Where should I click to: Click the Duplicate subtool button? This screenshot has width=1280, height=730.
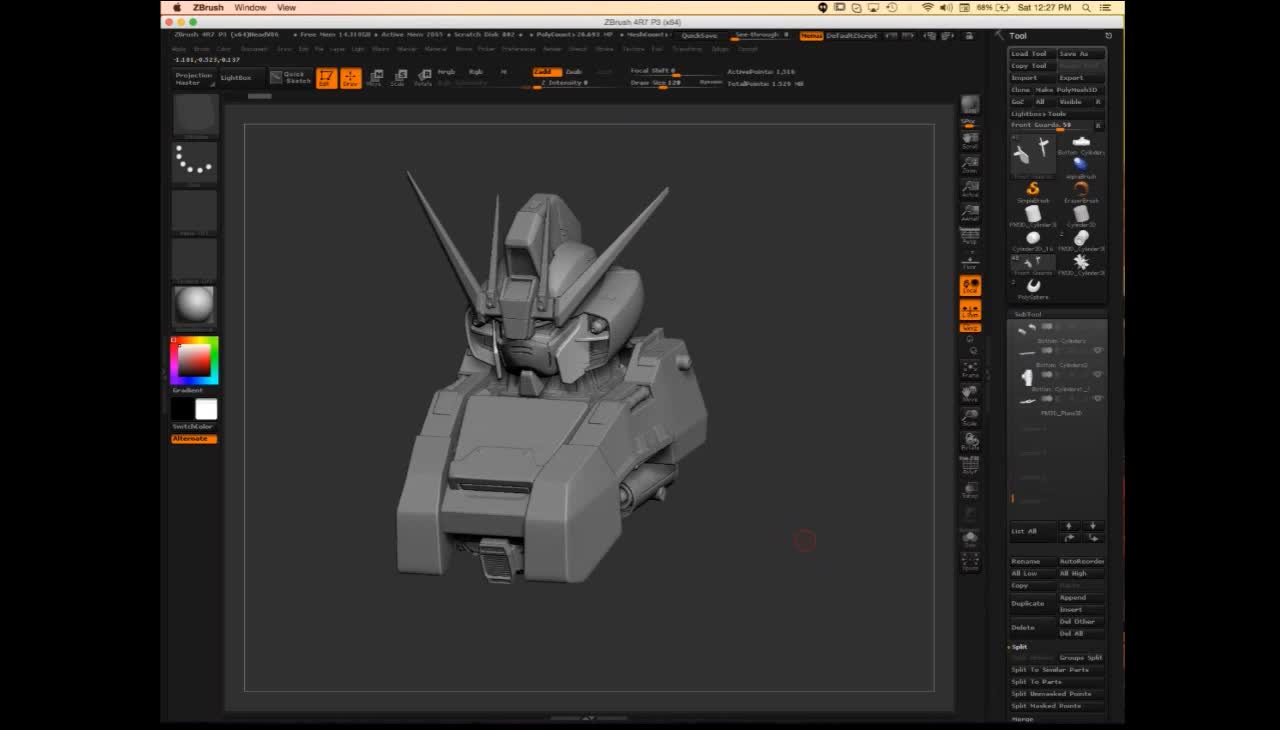click(x=1033, y=603)
